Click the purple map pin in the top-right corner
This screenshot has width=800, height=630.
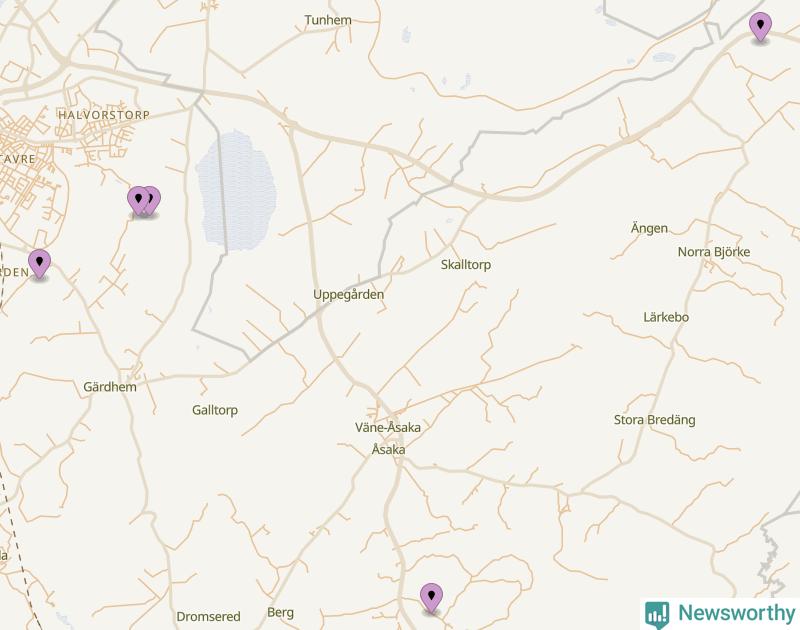[760, 27]
